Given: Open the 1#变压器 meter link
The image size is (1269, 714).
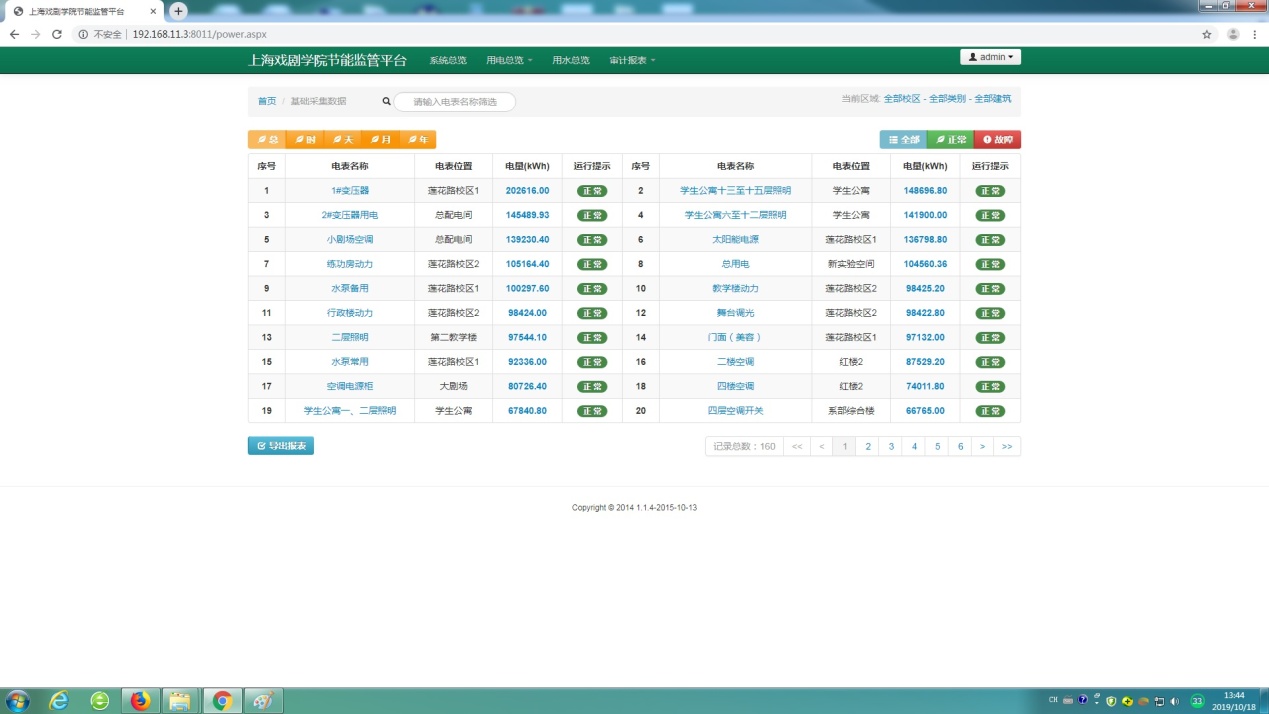Looking at the screenshot, I should pyautogui.click(x=350, y=190).
